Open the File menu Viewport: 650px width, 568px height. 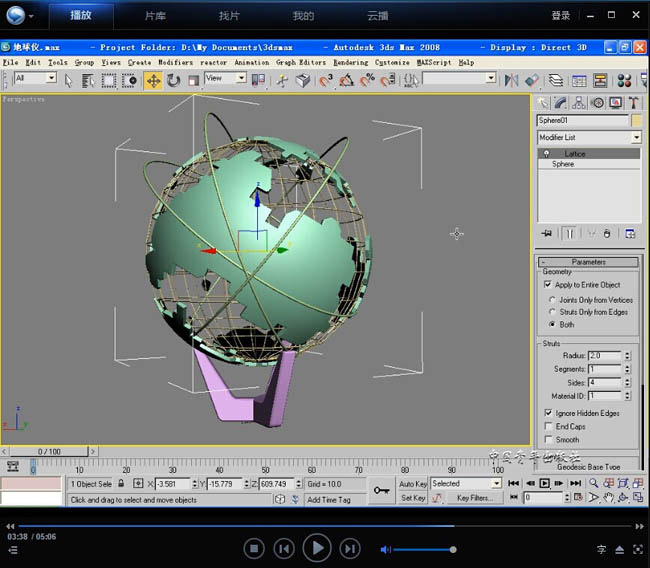tap(11, 62)
